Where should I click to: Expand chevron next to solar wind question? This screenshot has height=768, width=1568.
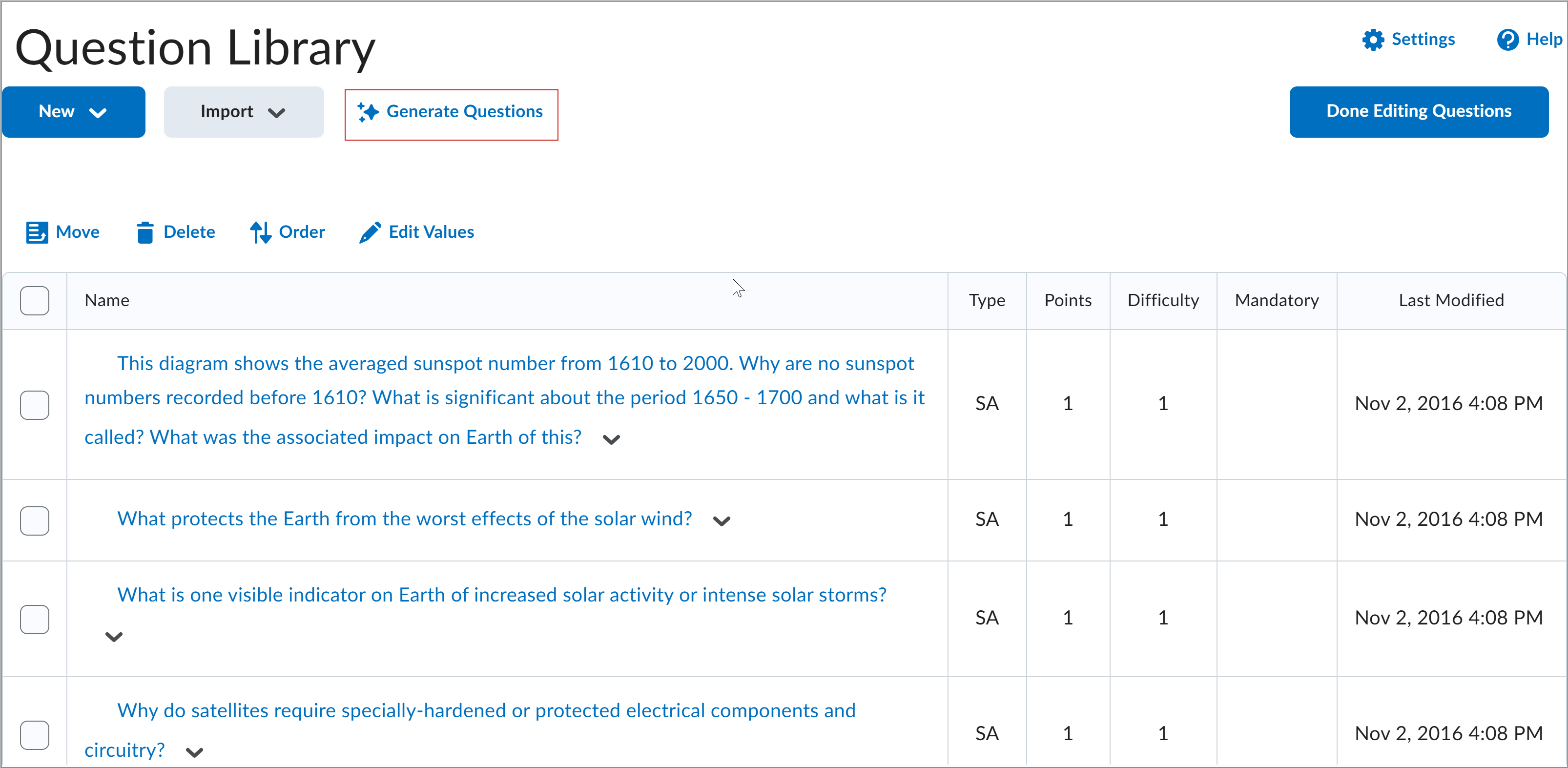[x=722, y=521]
